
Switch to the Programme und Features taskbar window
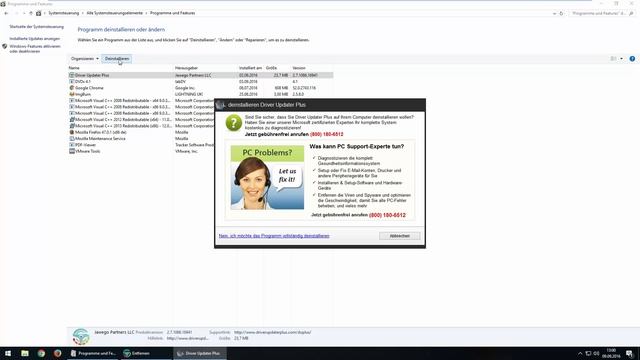point(93,353)
